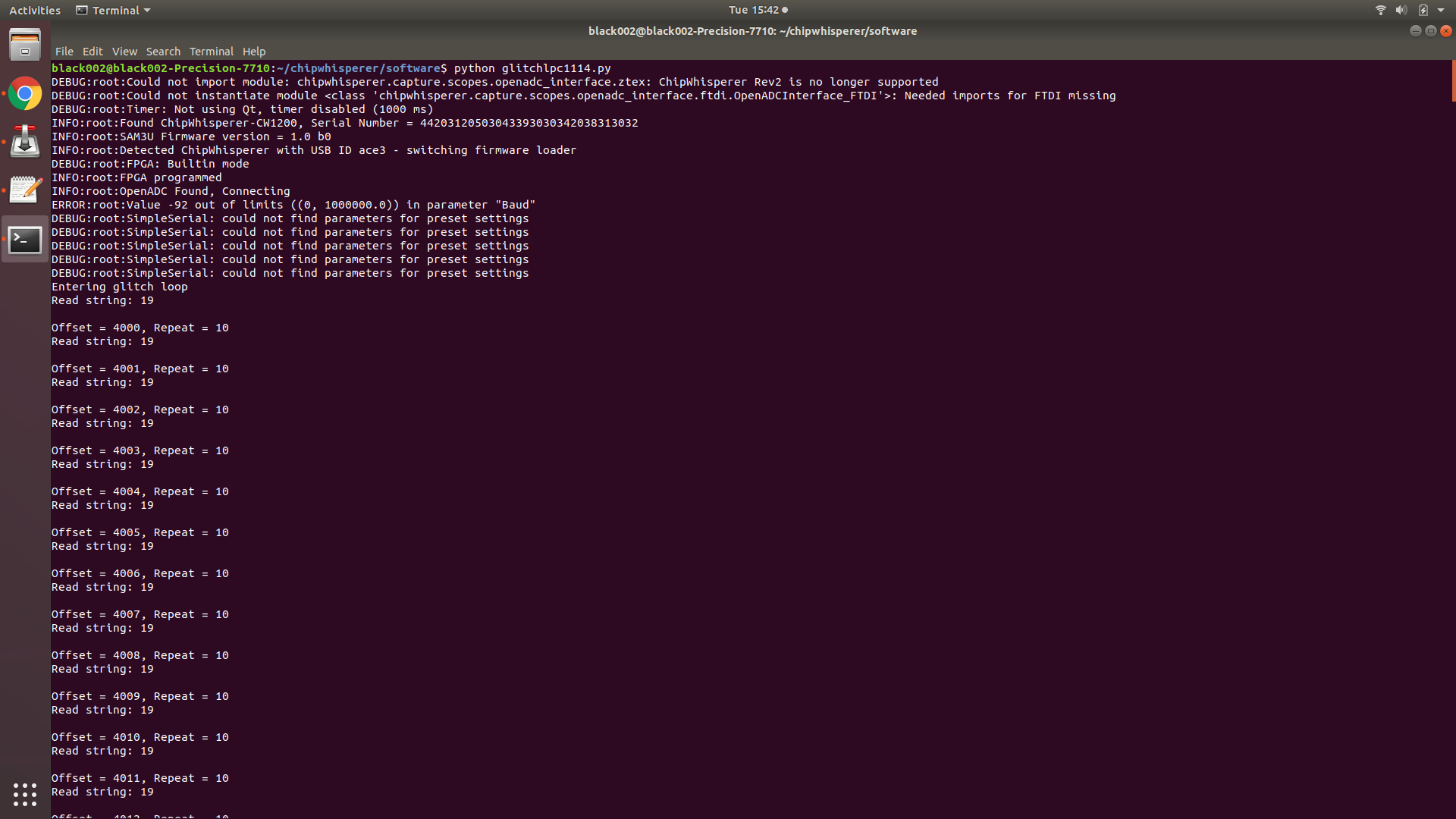Open the Search menu

(163, 52)
